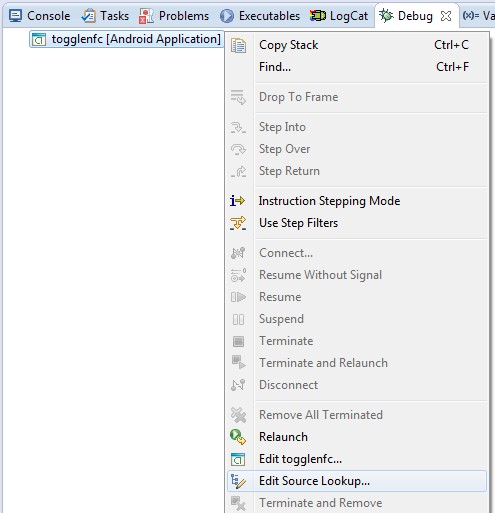495x513 pixels.
Task: Click the LogCat tab icon
Action: [318, 16]
